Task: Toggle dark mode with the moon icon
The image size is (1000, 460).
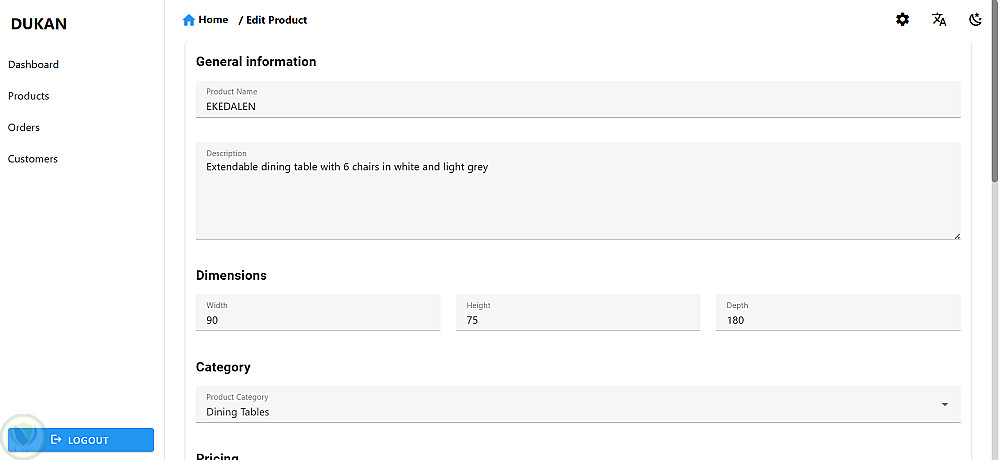Action: click(975, 19)
